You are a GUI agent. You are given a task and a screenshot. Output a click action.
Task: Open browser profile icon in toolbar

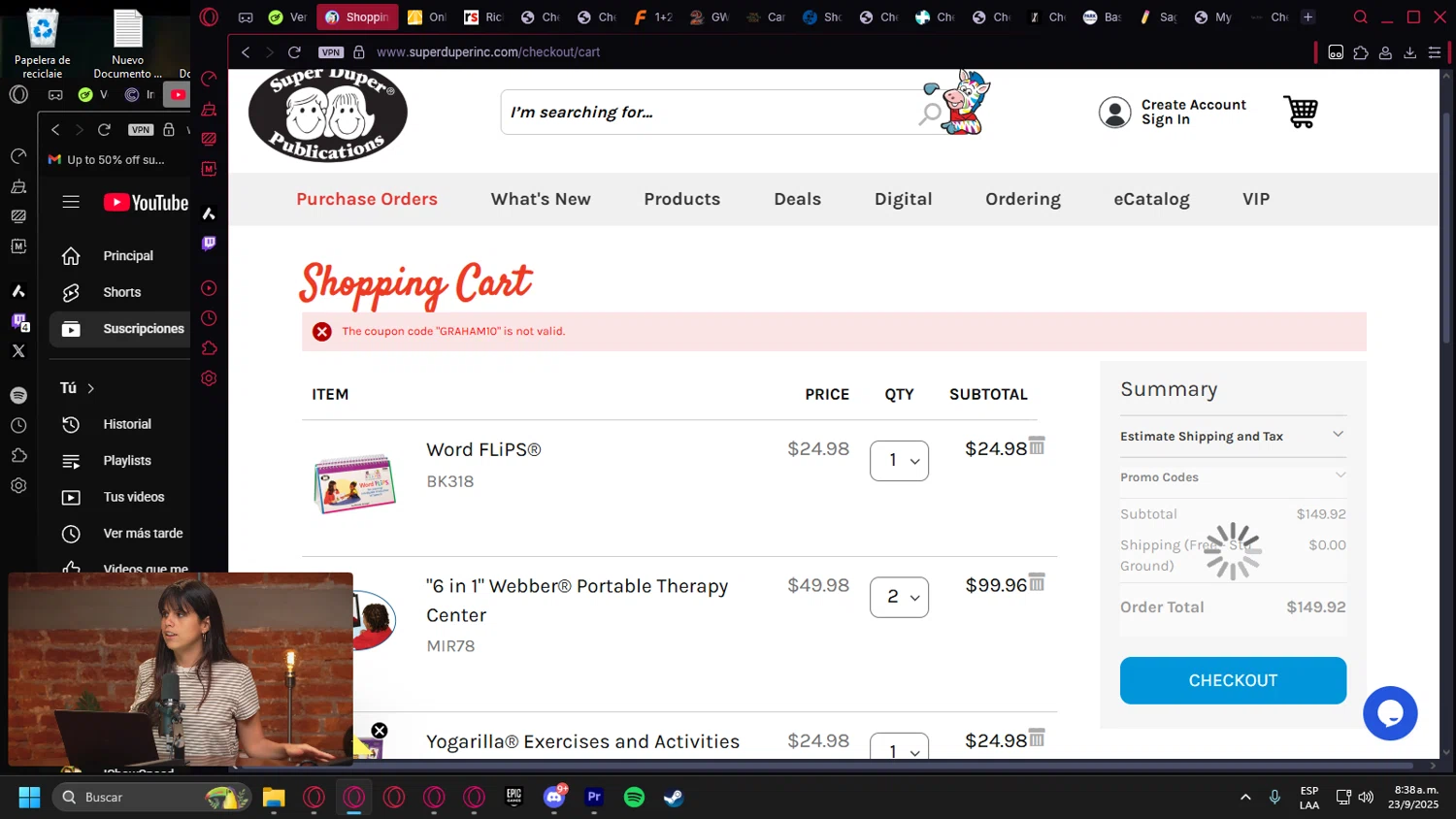click(x=1385, y=52)
